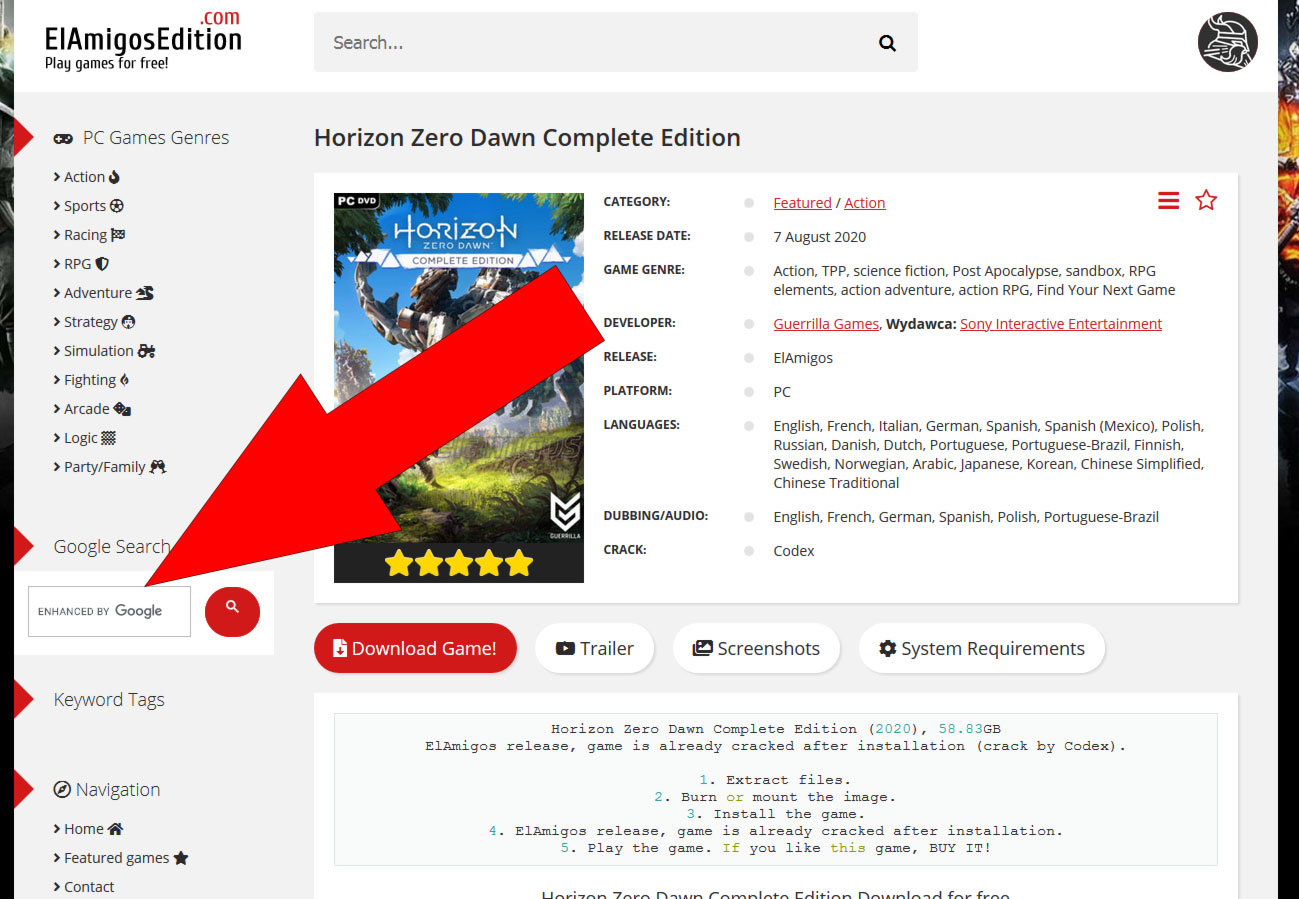Follow the Guerrilla Games developer link

pyautogui.click(x=826, y=324)
